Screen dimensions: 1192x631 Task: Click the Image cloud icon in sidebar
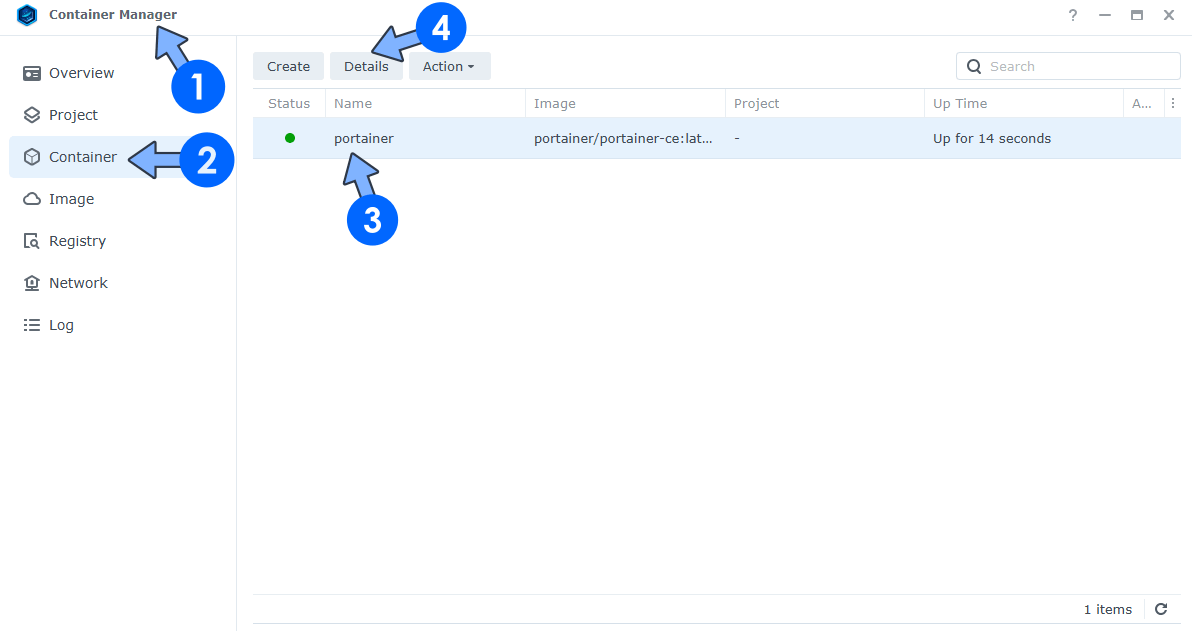pos(31,199)
